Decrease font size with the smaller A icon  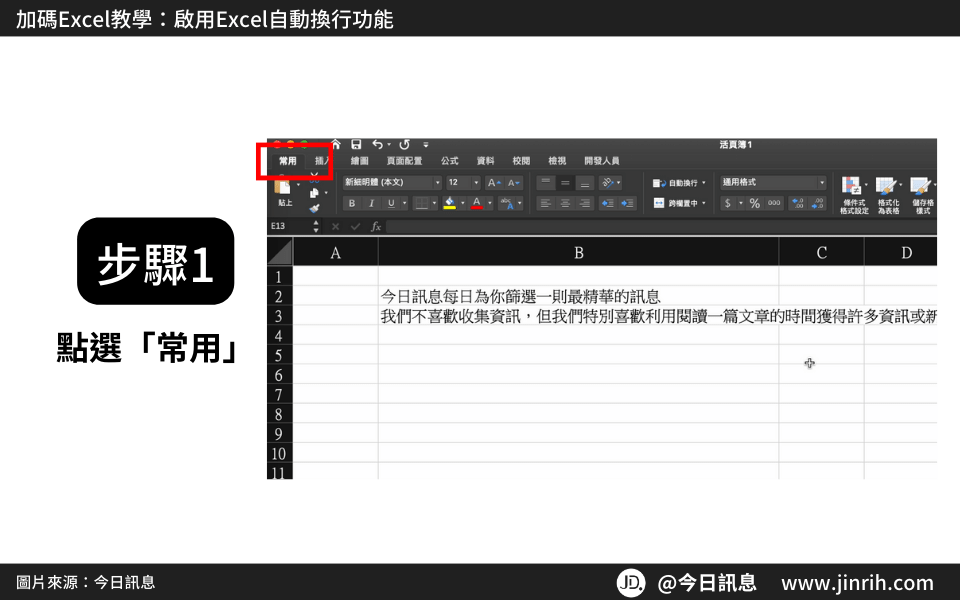pos(514,182)
